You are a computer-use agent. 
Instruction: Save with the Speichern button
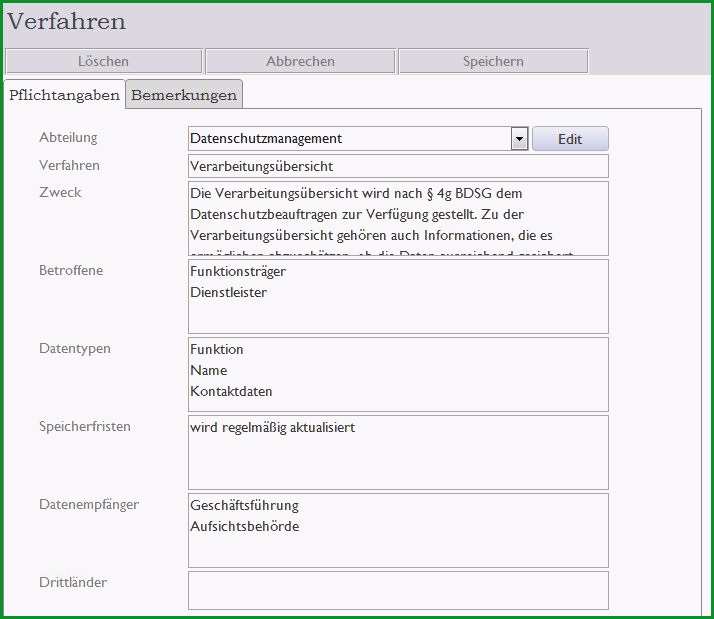[x=493, y=61]
